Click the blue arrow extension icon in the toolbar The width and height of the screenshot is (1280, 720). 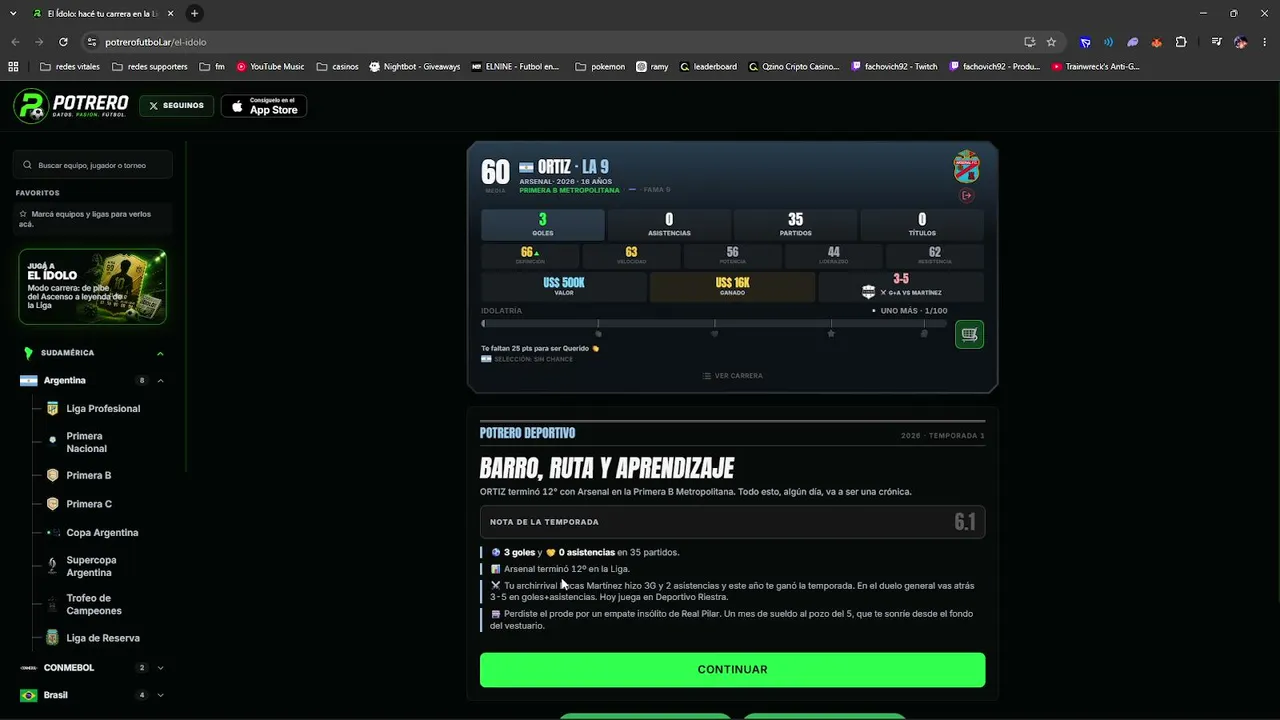[1085, 42]
